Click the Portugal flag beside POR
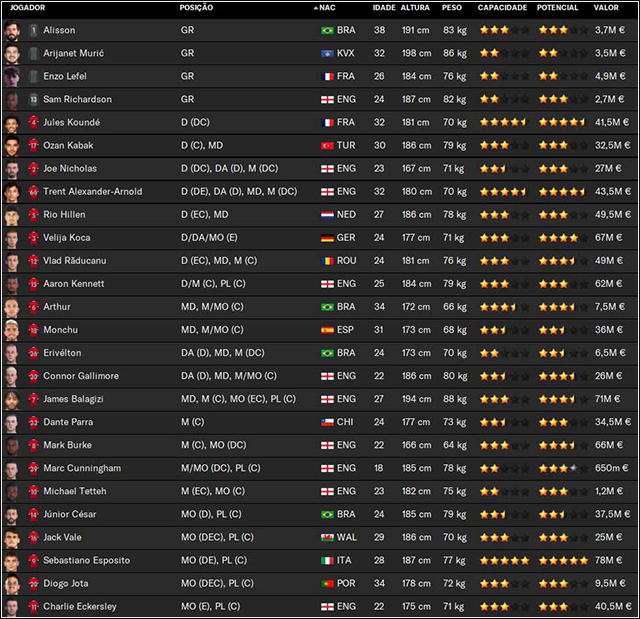This screenshot has width=640, height=619. (x=327, y=584)
